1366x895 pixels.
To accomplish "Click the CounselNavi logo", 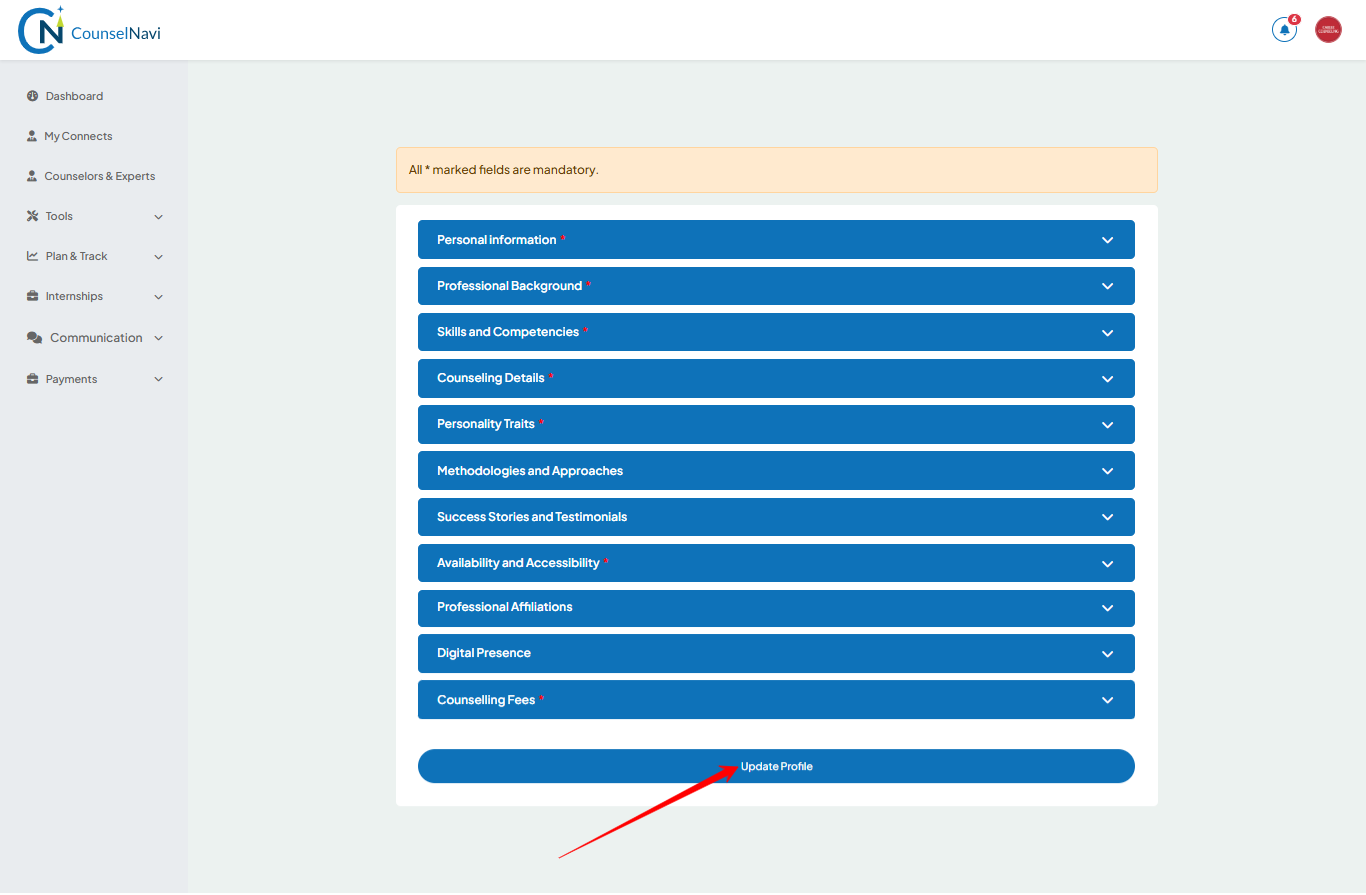I will click(x=89, y=30).
